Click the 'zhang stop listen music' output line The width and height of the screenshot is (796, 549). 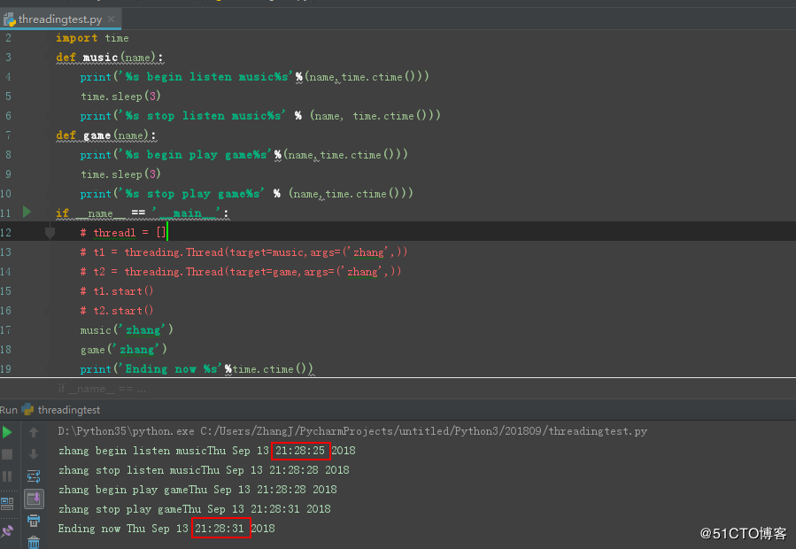204,470
